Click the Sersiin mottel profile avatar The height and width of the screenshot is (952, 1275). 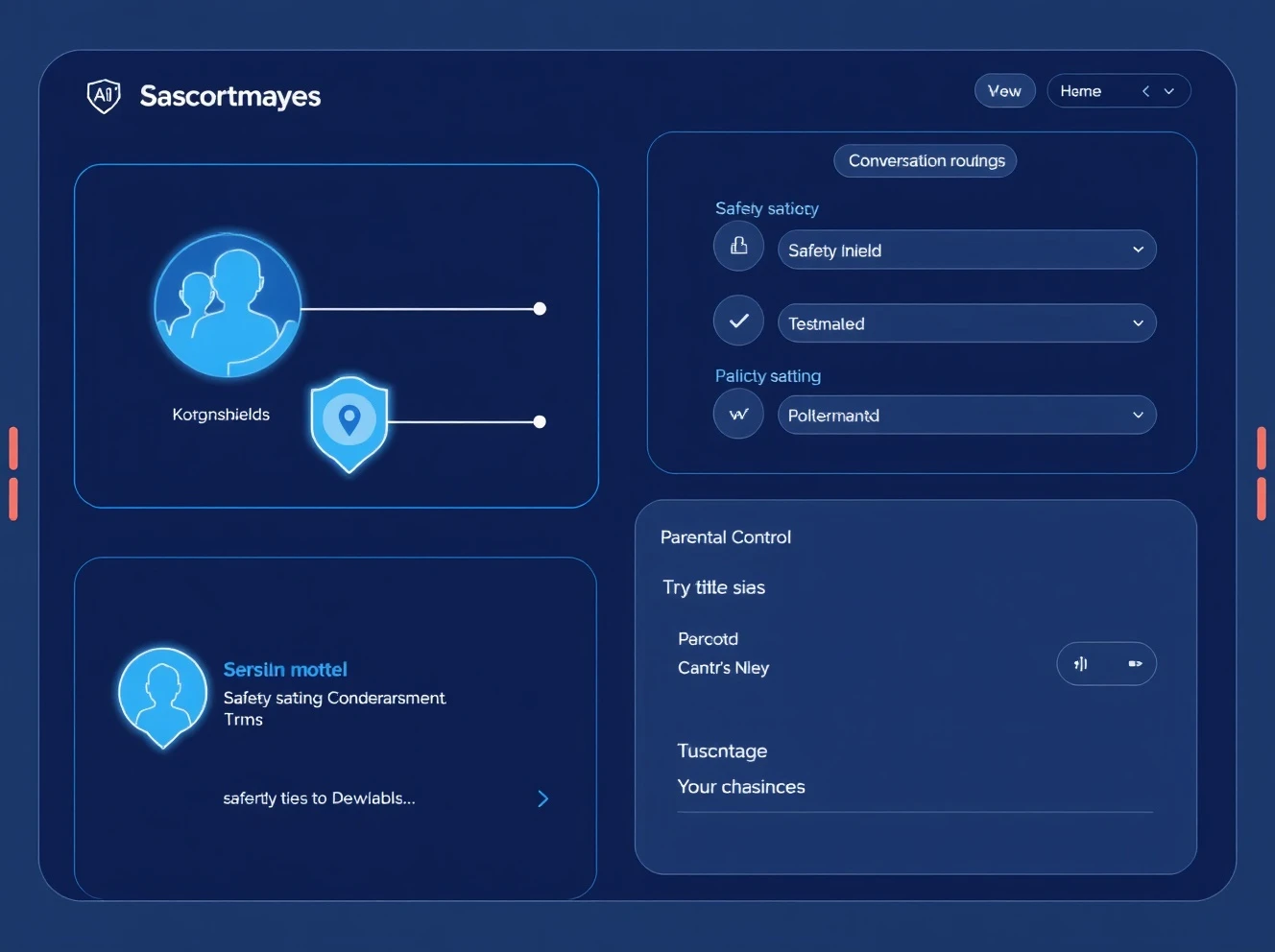[x=162, y=695]
